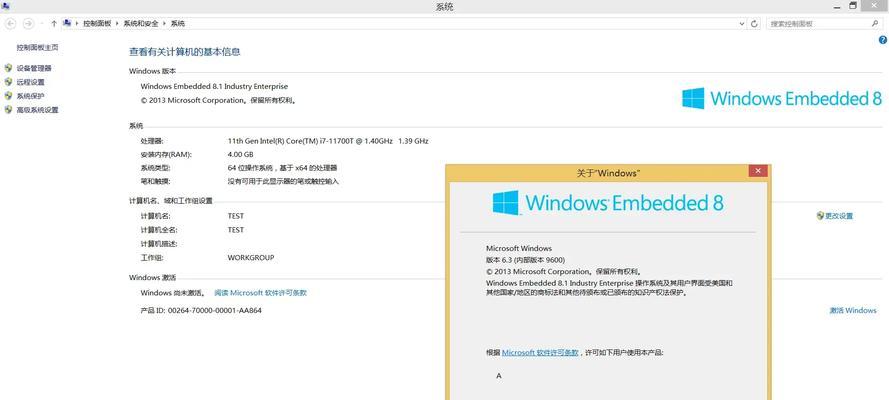Screen dimensions: 889x400
Task: Open 远程设置 from the sidebar
Action: pos(31,82)
